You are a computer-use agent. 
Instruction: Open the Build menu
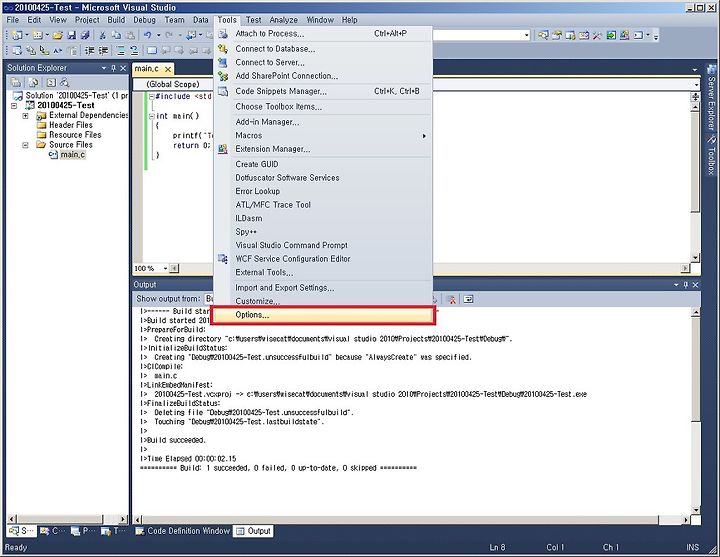(116, 20)
